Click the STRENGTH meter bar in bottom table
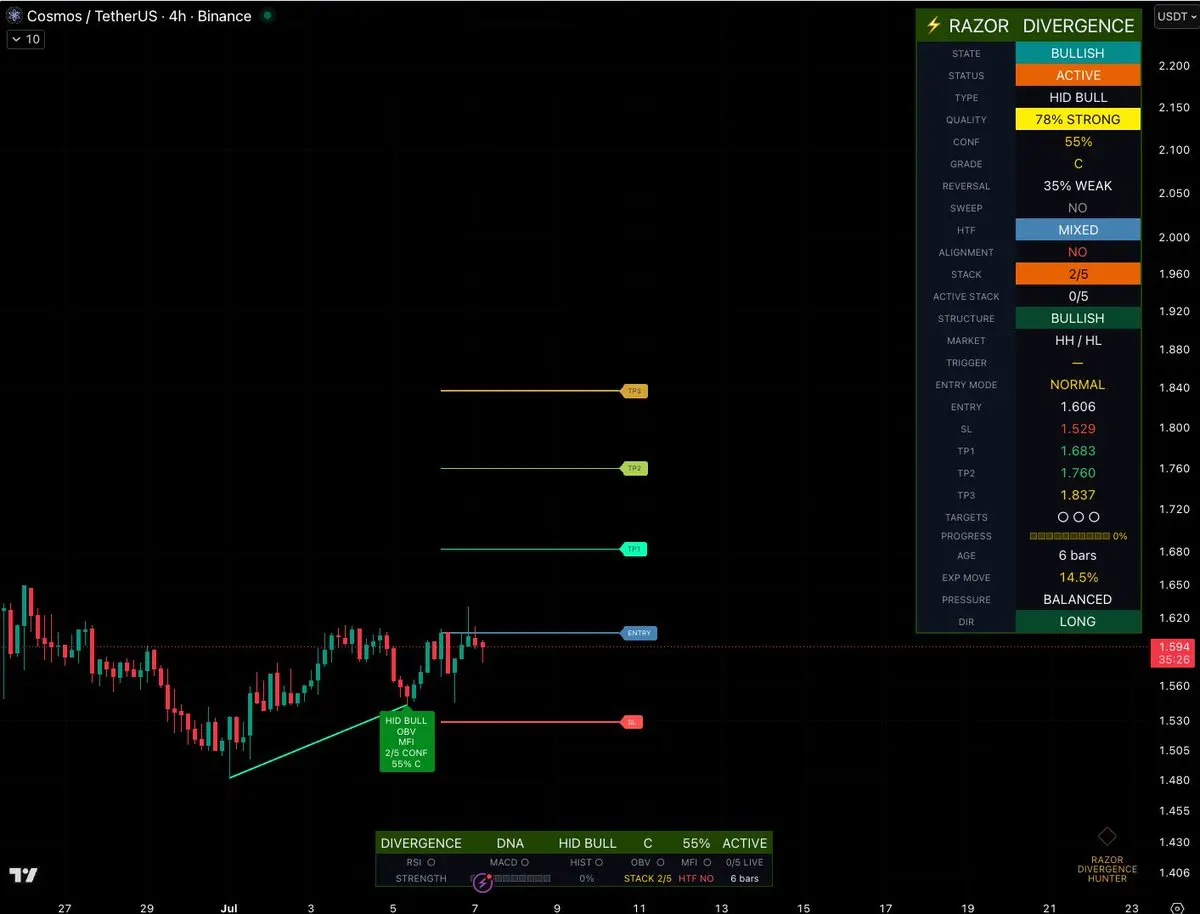Image resolution: width=1200 pixels, height=914 pixels. coord(510,878)
